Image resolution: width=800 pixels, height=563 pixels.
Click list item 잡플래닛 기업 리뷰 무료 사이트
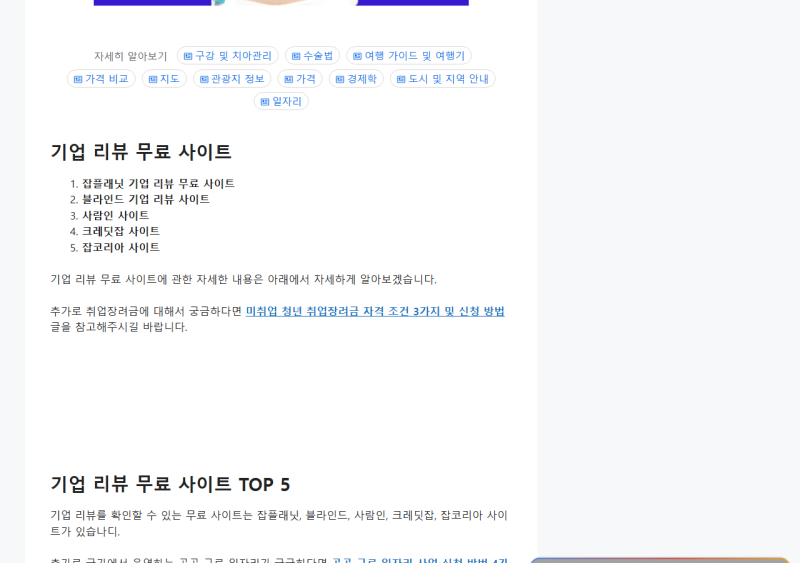158,184
